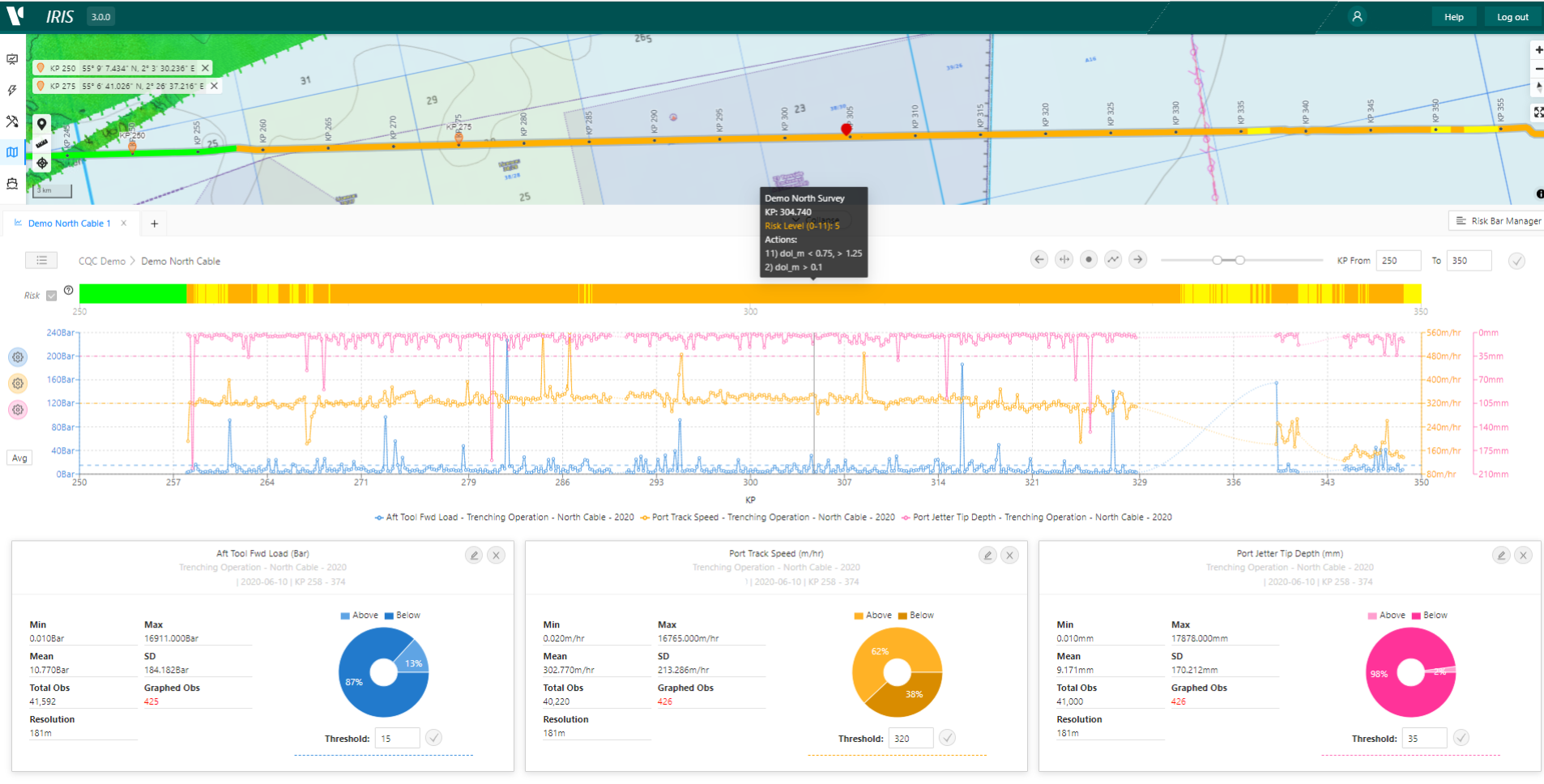Select the map crosshair target tool
This screenshot has height=784, width=1544.
click(x=41, y=163)
